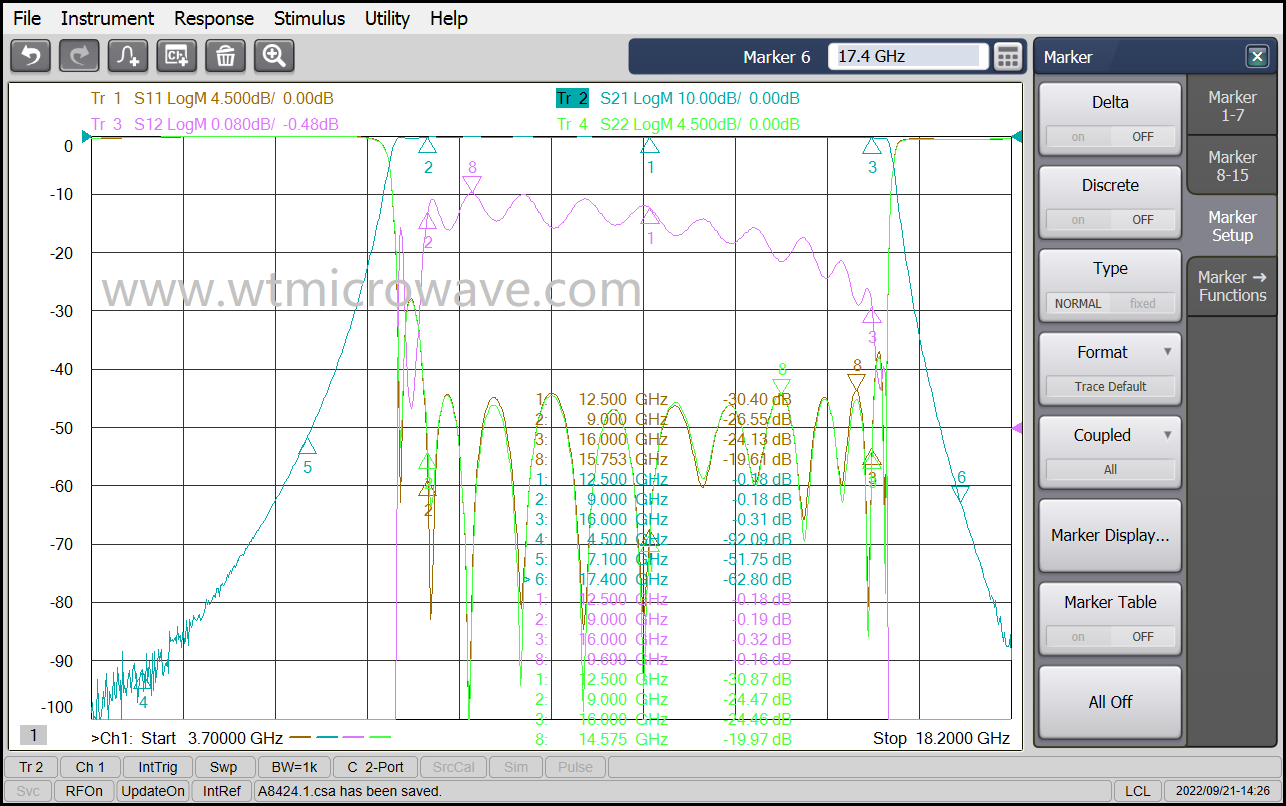Open Marker Display settings
The image size is (1286, 806).
tap(1109, 535)
